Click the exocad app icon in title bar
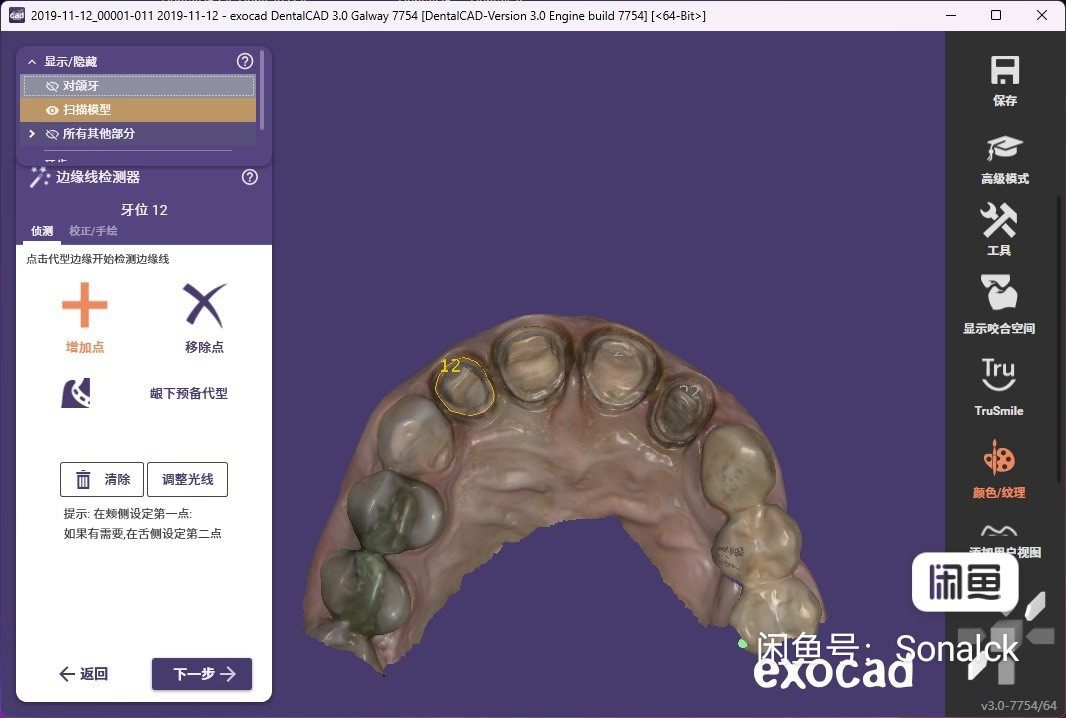This screenshot has width=1066, height=718. pyautogui.click(x=16, y=15)
